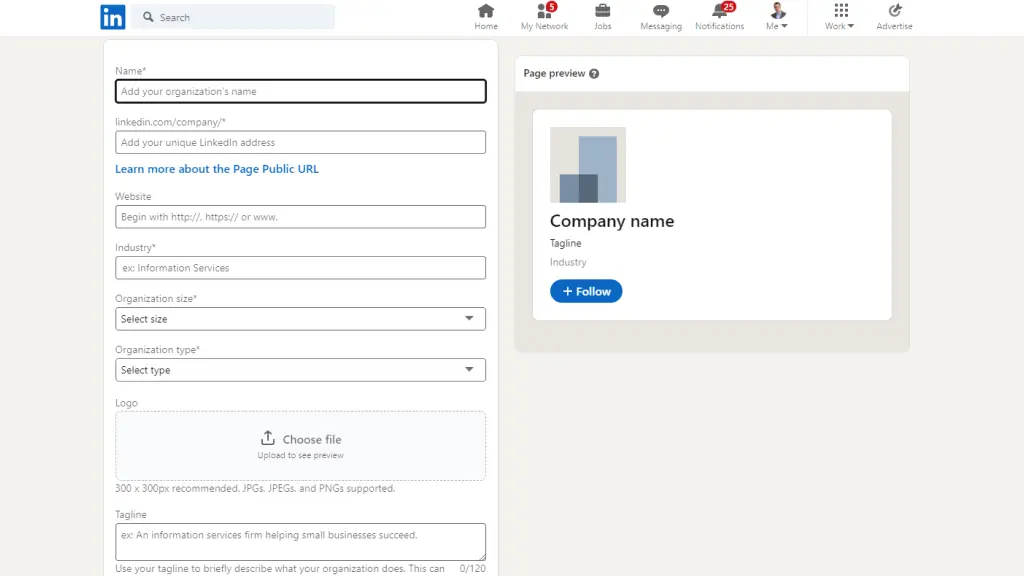This screenshot has width=1024, height=576.
Task: Click the Home menu label
Action: 486,26
